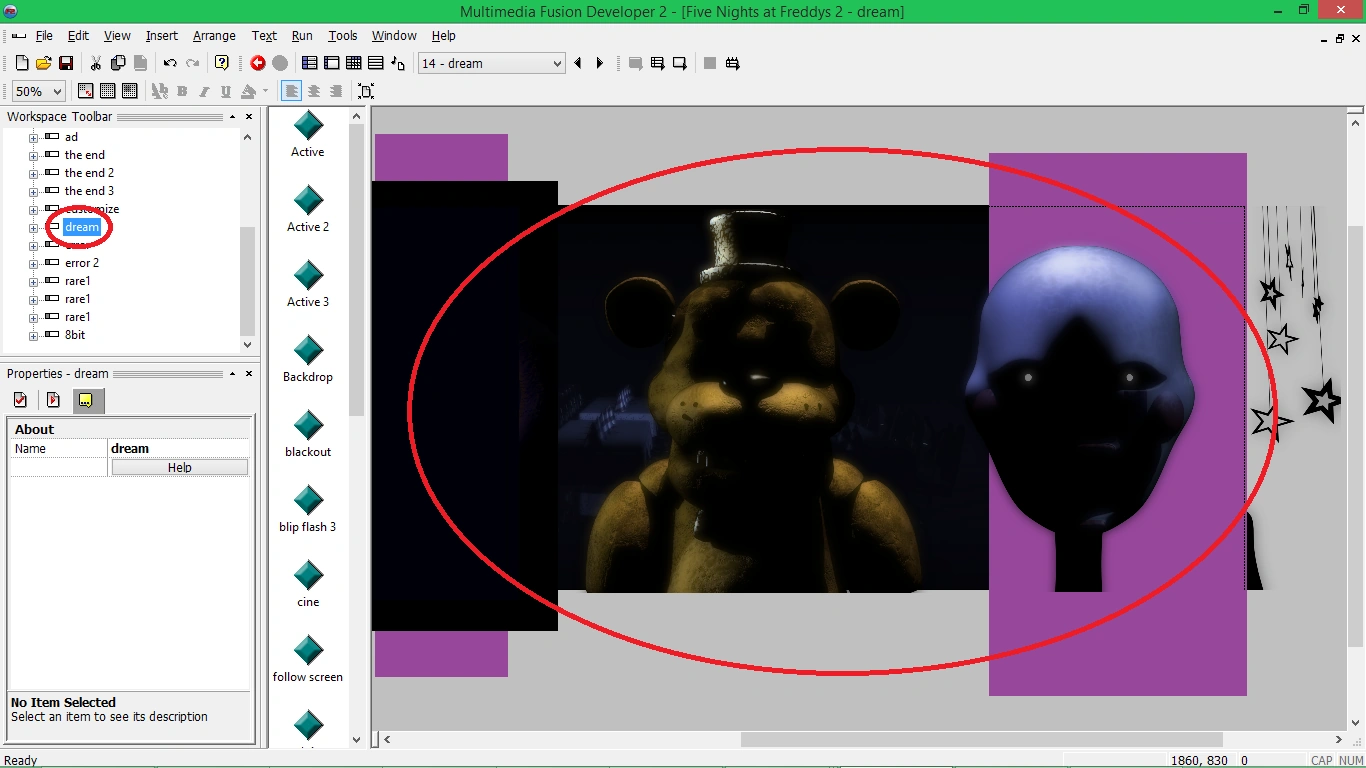
Task: Open the text color dropdown arrow
Action: (265, 91)
